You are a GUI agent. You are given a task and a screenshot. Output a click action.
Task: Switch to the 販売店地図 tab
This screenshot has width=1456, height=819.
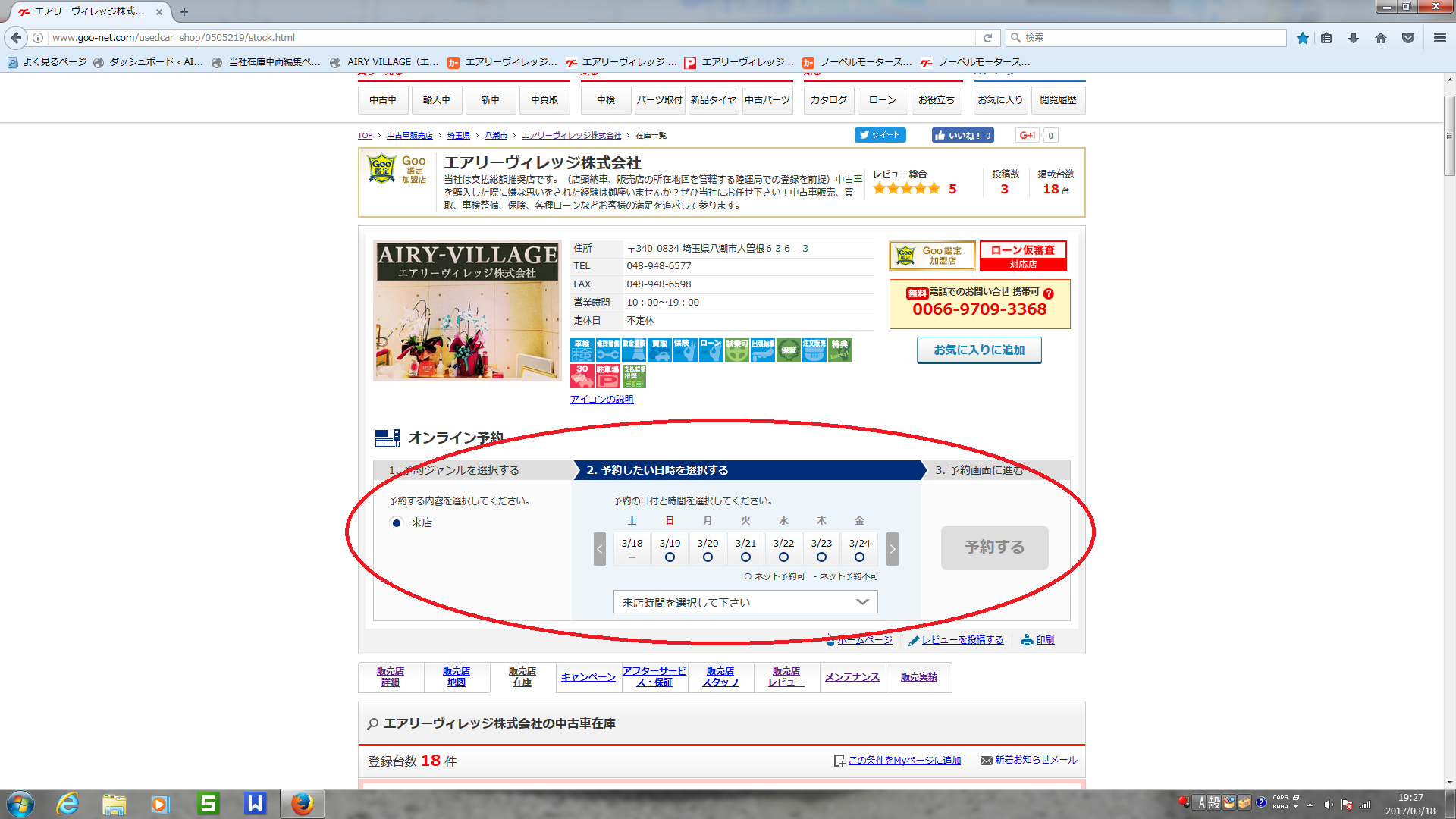[x=457, y=677]
